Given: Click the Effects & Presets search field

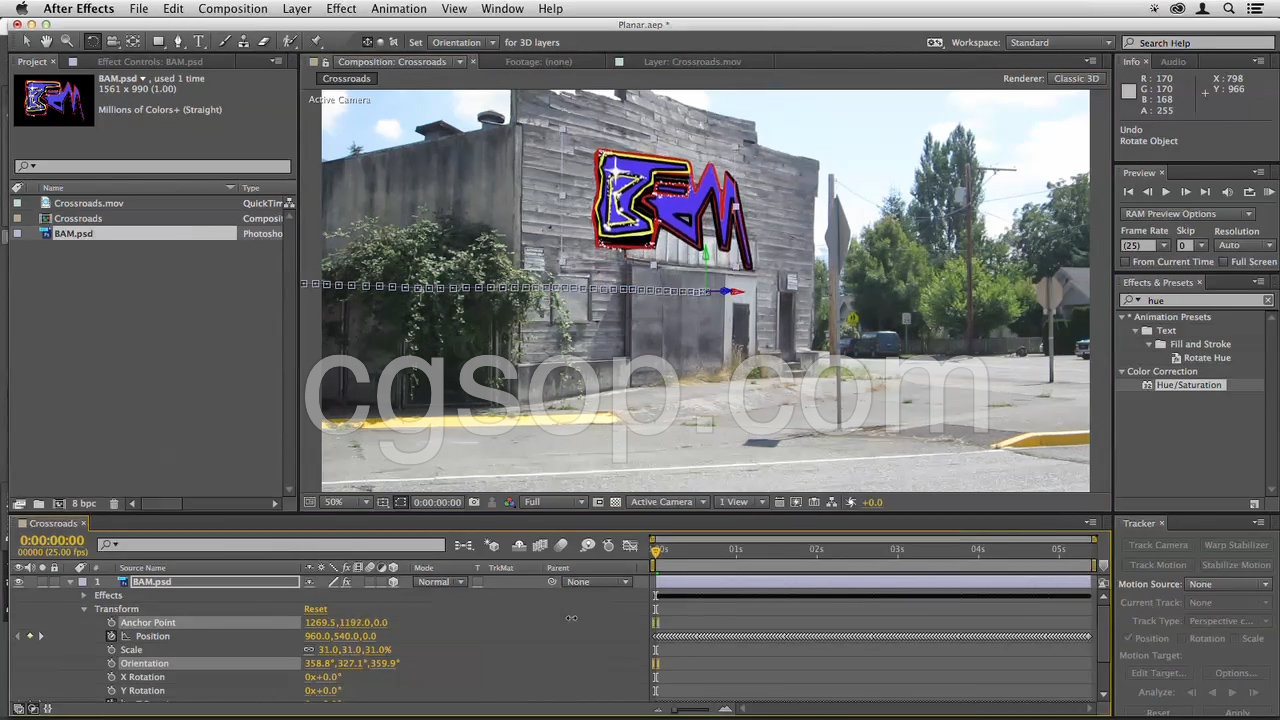Looking at the screenshot, I should click(1197, 300).
